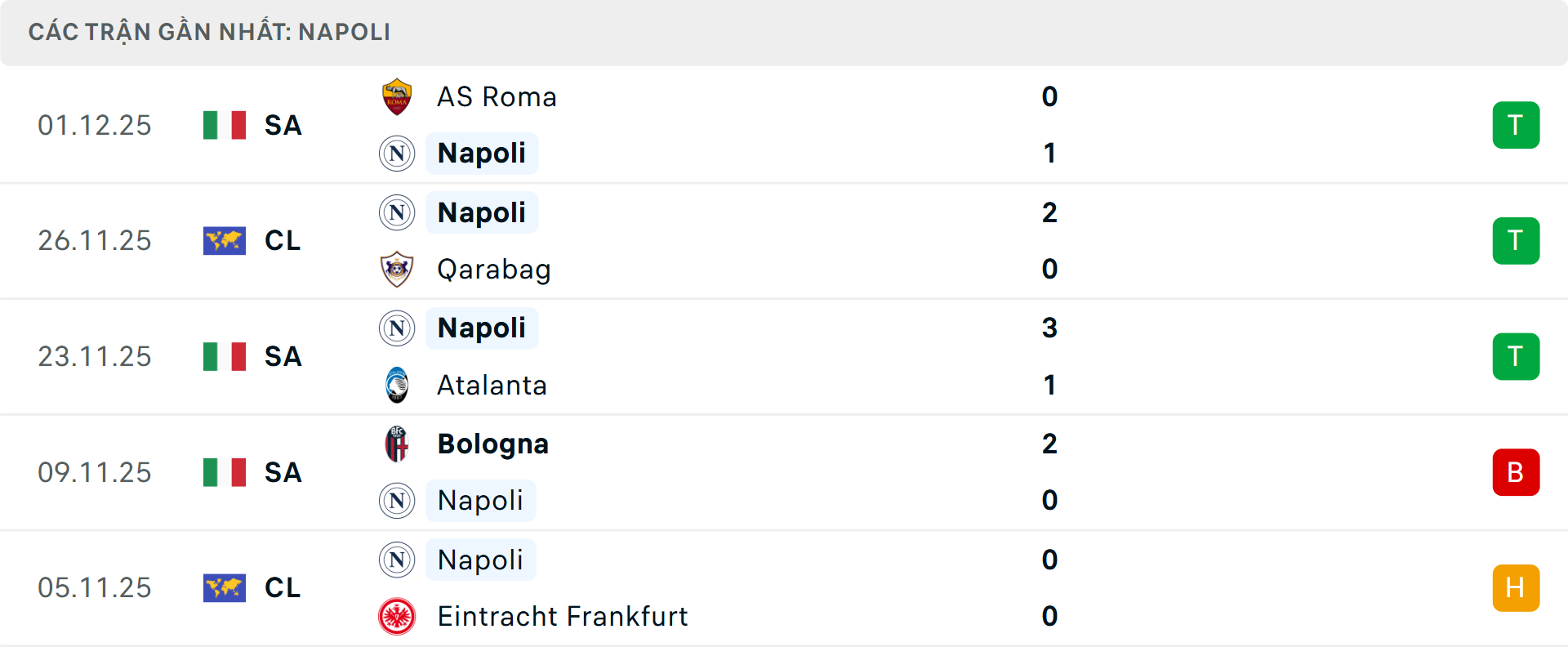Click the Atalanta club logo
Image resolution: width=1568 pixels, height=647 pixels.
pos(397,385)
